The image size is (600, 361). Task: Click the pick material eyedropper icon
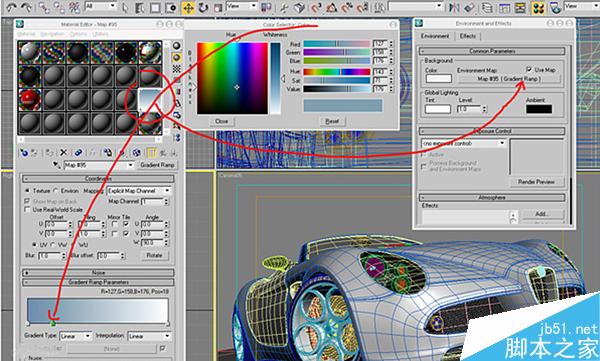(57, 165)
